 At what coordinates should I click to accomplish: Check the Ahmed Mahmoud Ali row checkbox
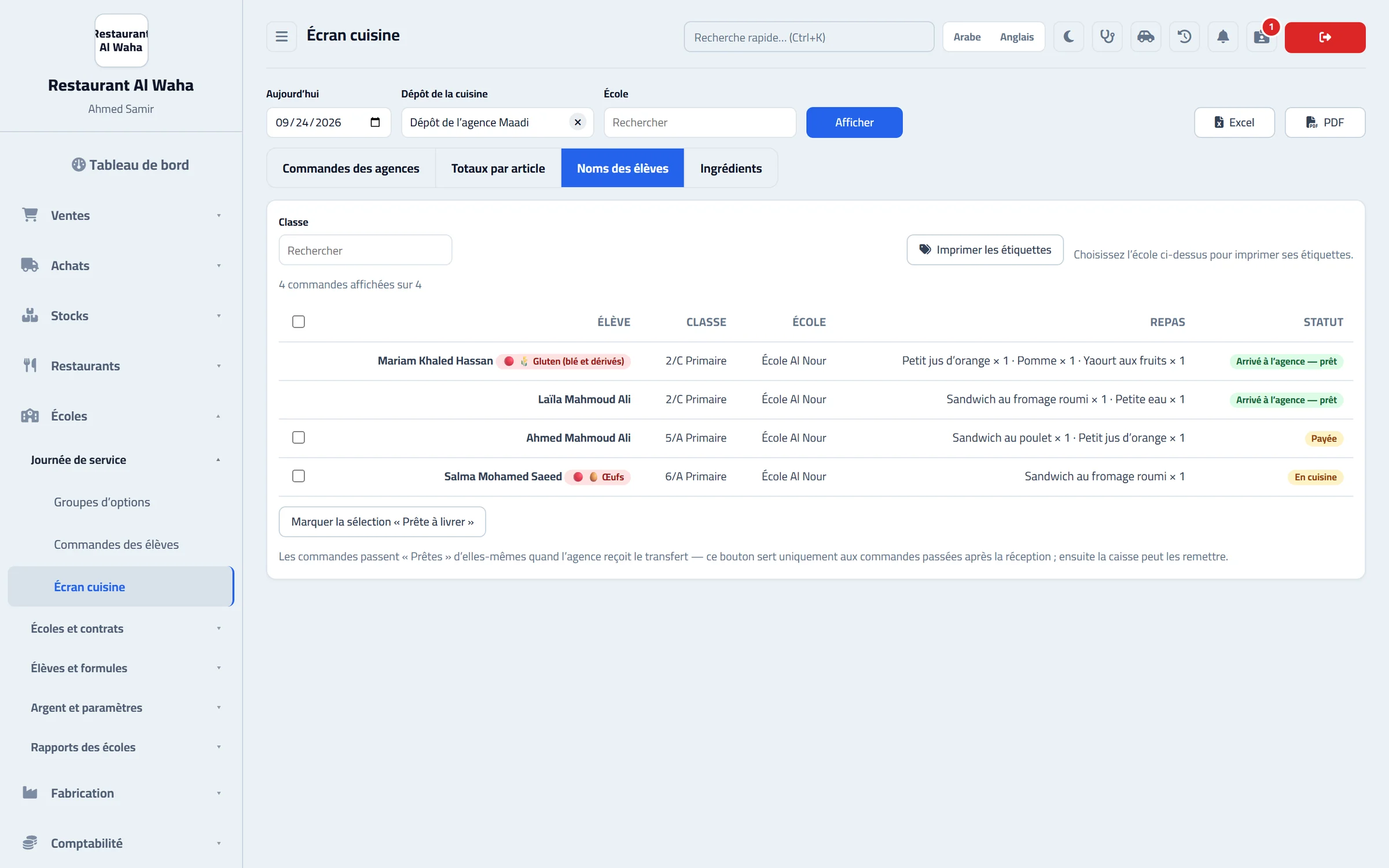(299, 437)
